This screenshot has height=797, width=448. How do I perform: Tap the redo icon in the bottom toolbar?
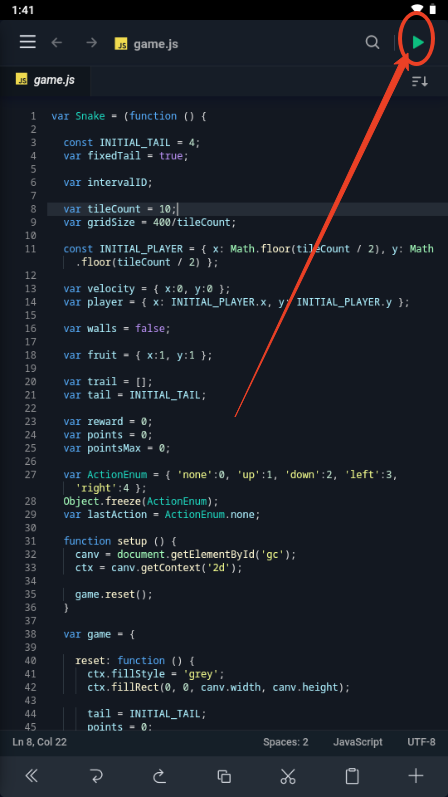coord(160,776)
